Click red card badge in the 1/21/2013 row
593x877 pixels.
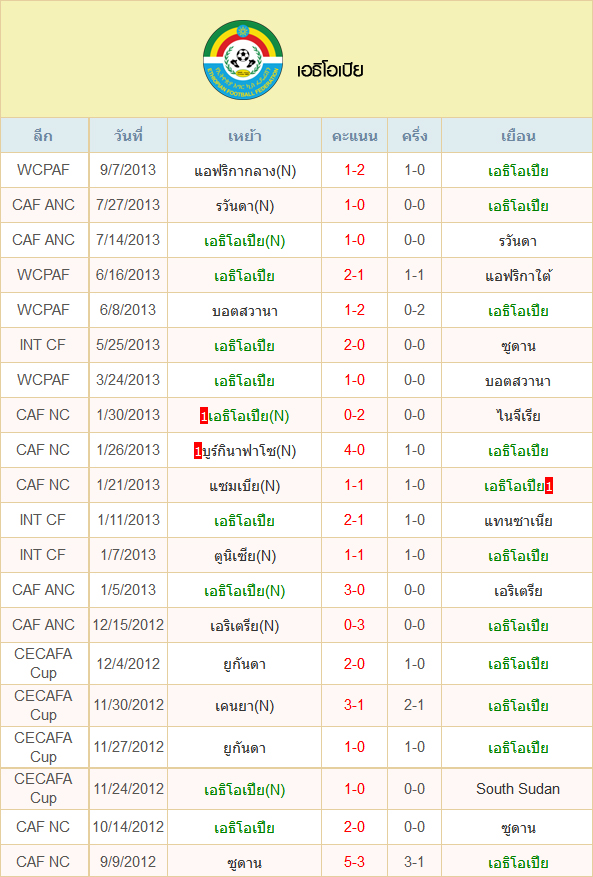click(549, 487)
